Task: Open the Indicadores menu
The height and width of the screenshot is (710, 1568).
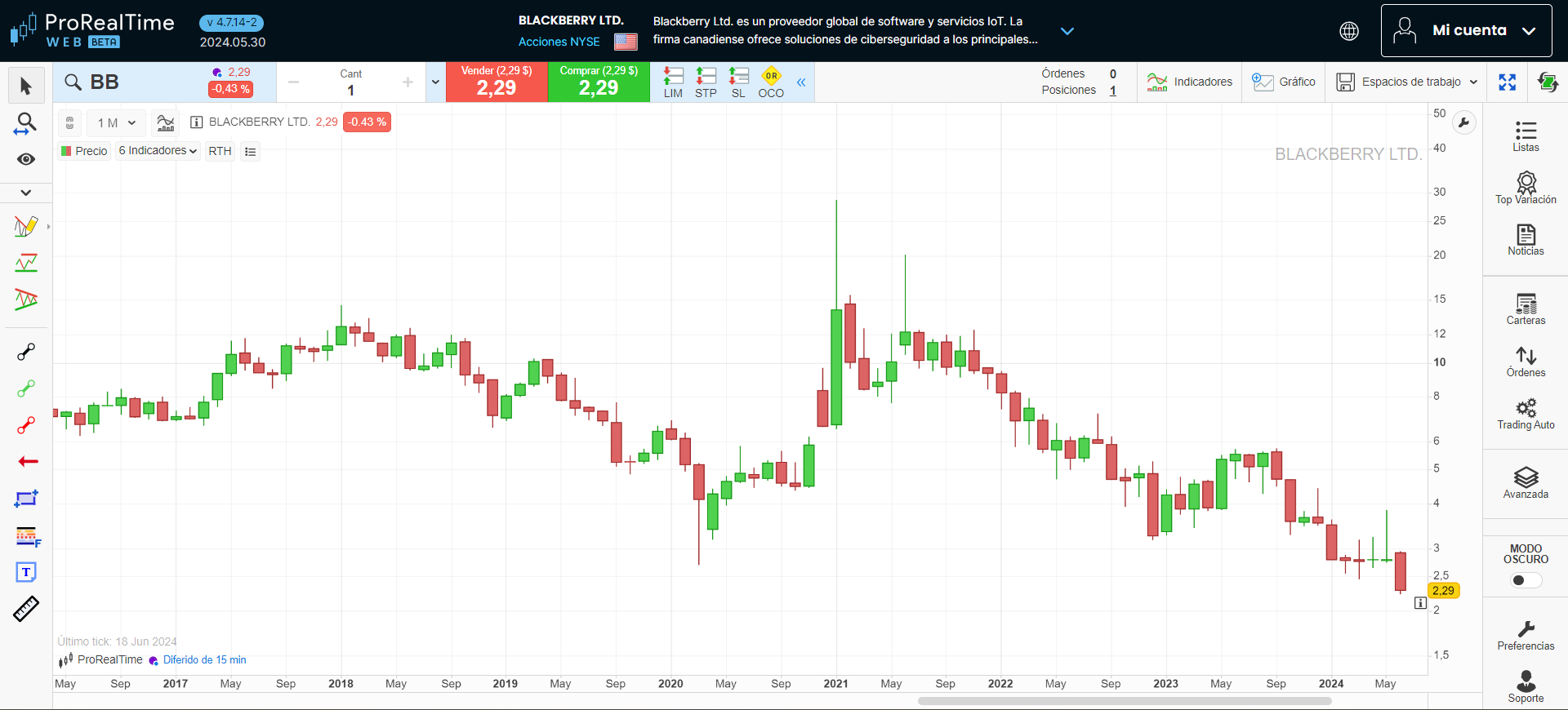Action: pyautogui.click(x=1189, y=82)
